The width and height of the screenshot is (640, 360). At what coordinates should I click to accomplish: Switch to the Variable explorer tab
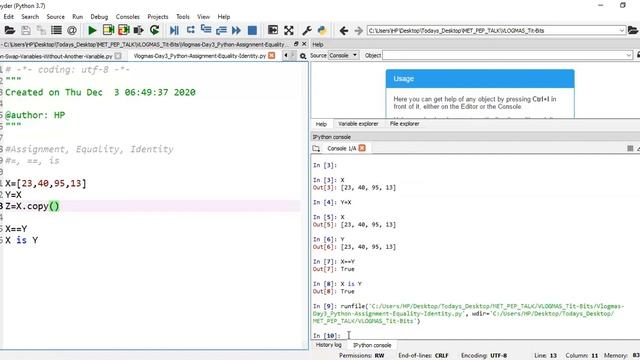pos(358,124)
